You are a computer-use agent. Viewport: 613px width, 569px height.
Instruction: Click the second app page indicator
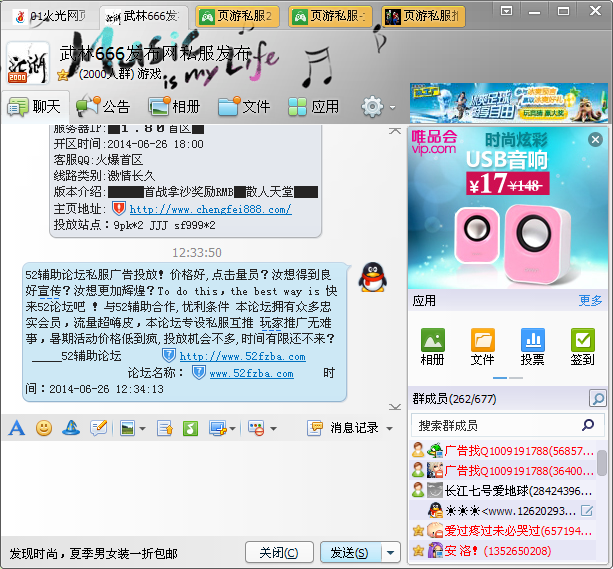tap(516, 378)
